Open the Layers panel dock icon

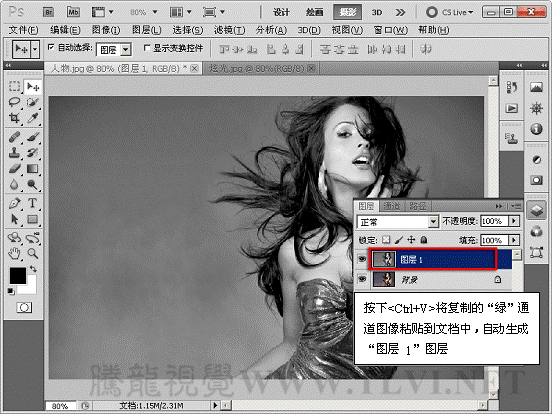pyautogui.click(x=536, y=211)
